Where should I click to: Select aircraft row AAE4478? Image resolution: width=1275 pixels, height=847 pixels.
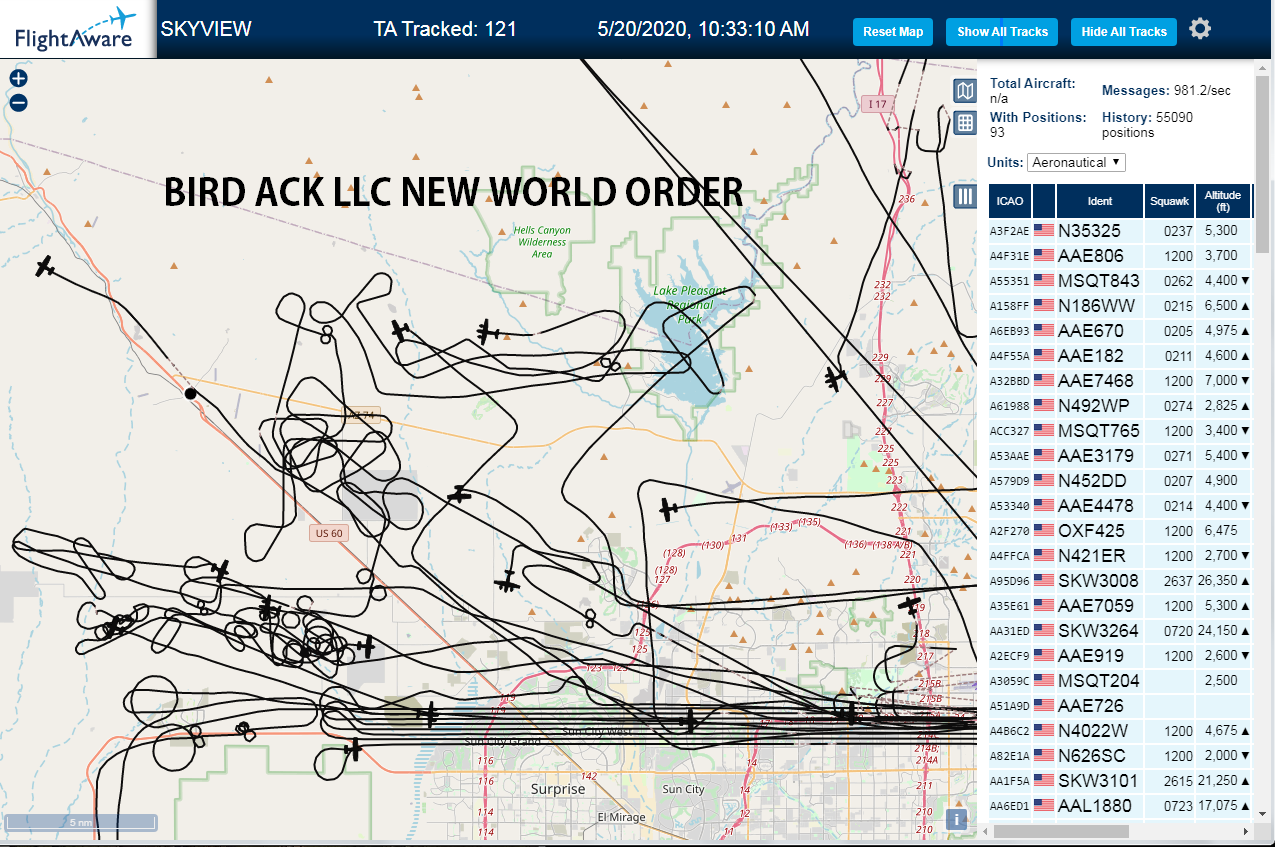pyautogui.click(x=1120, y=506)
